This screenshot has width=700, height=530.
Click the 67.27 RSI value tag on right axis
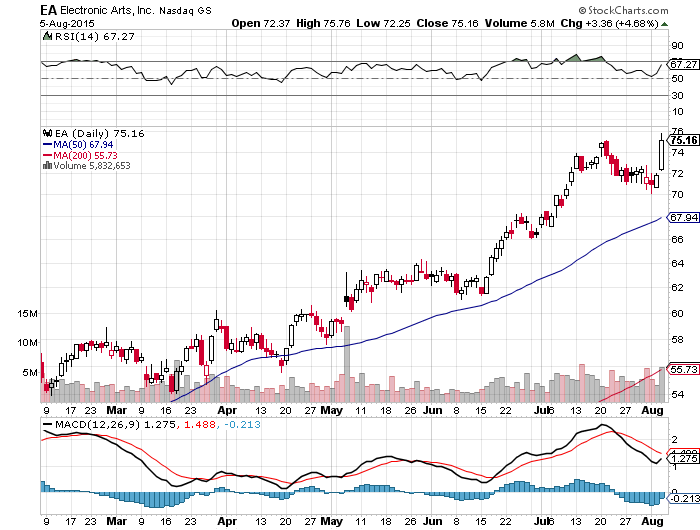(683, 64)
